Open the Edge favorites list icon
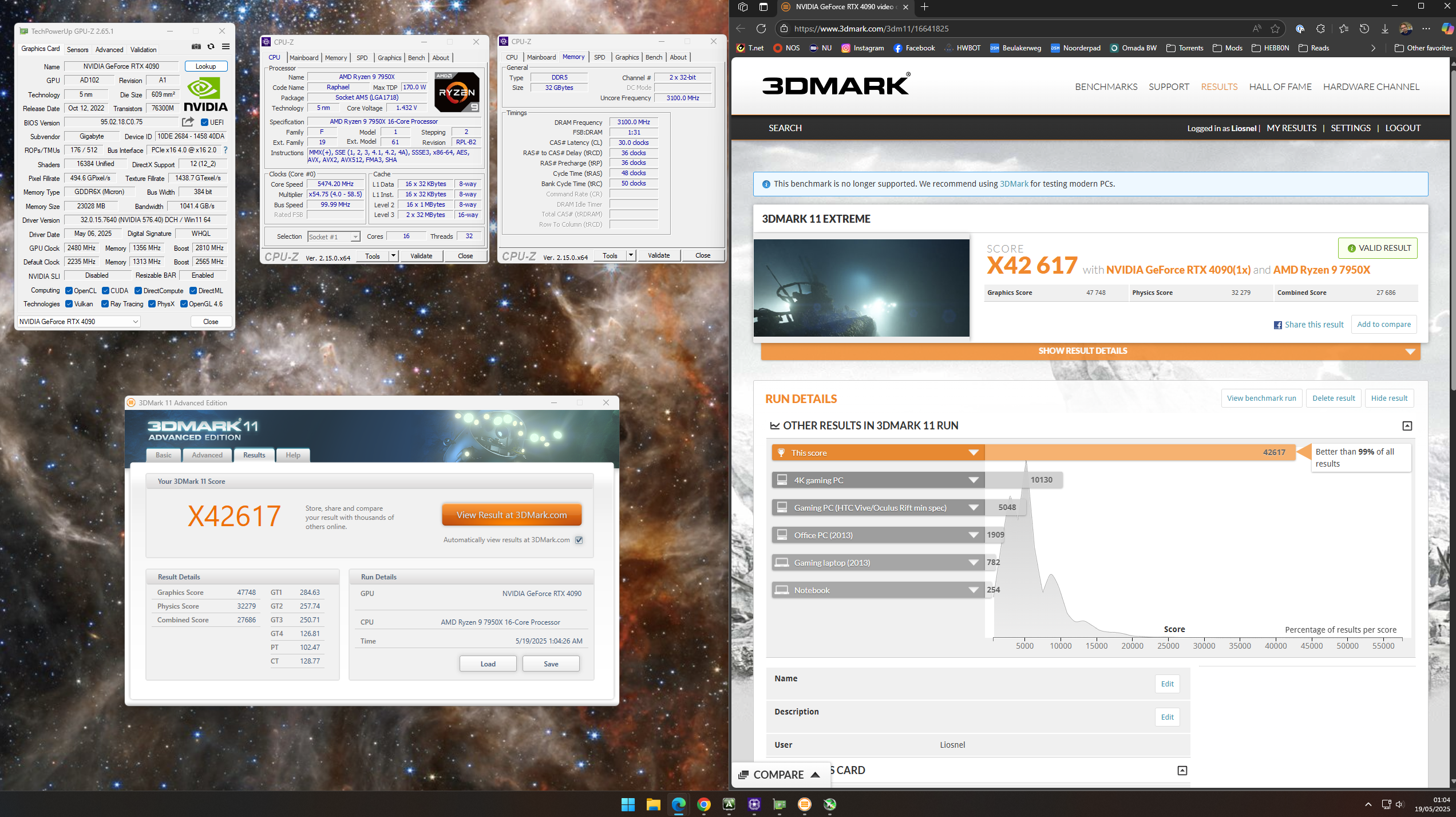The width and height of the screenshot is (1456, 817). coord(1344,29)
